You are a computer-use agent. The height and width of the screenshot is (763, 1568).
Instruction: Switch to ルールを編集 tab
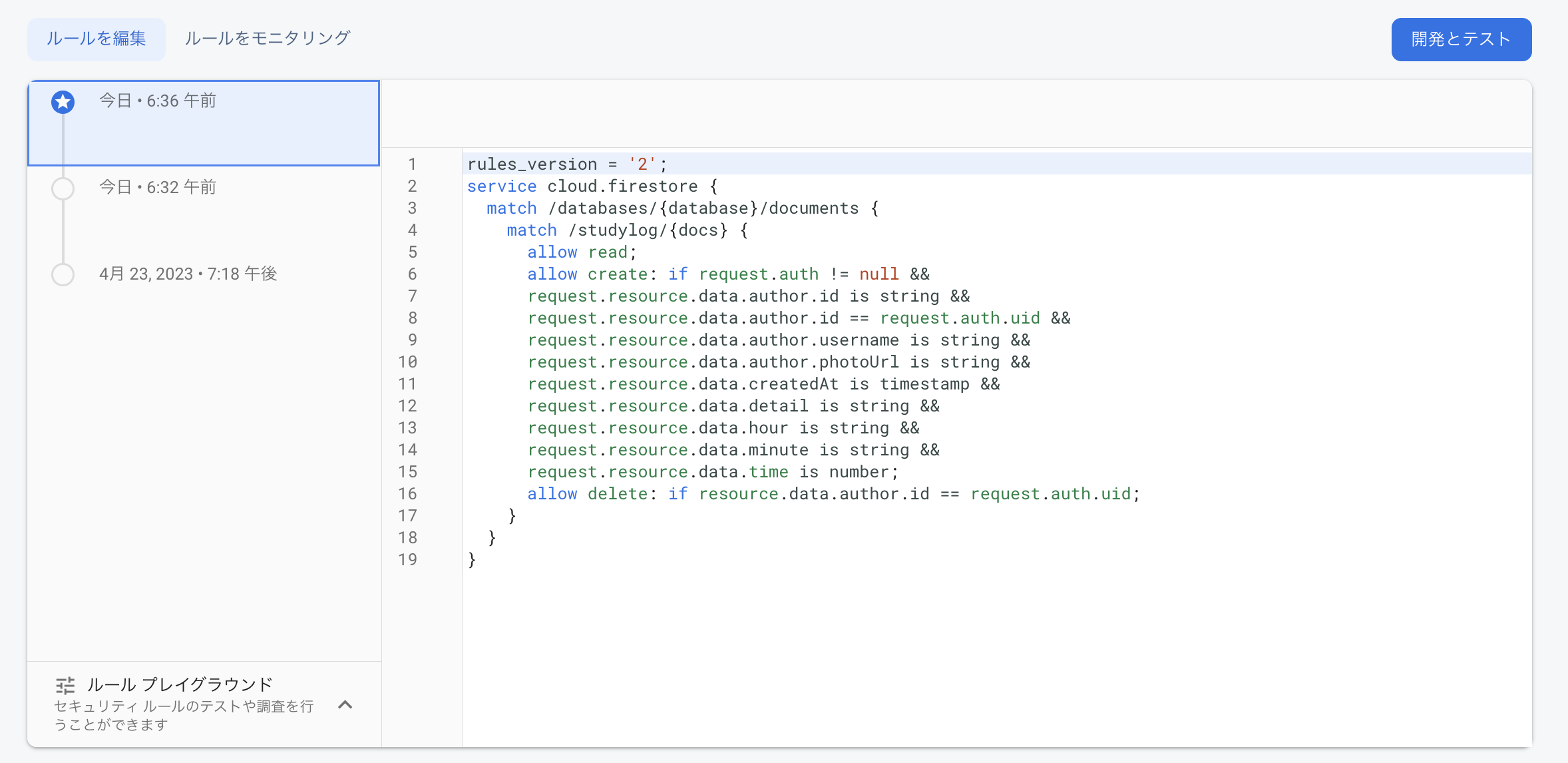(x=97, y=39)
